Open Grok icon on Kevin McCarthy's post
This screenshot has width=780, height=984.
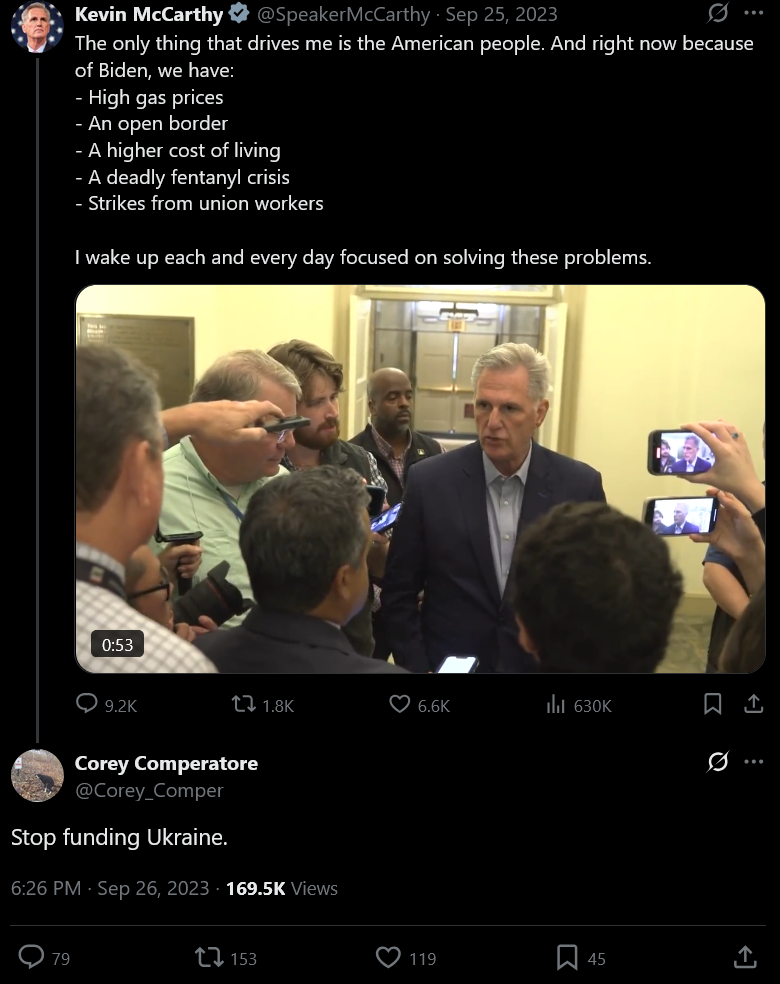tap(717, 13)
